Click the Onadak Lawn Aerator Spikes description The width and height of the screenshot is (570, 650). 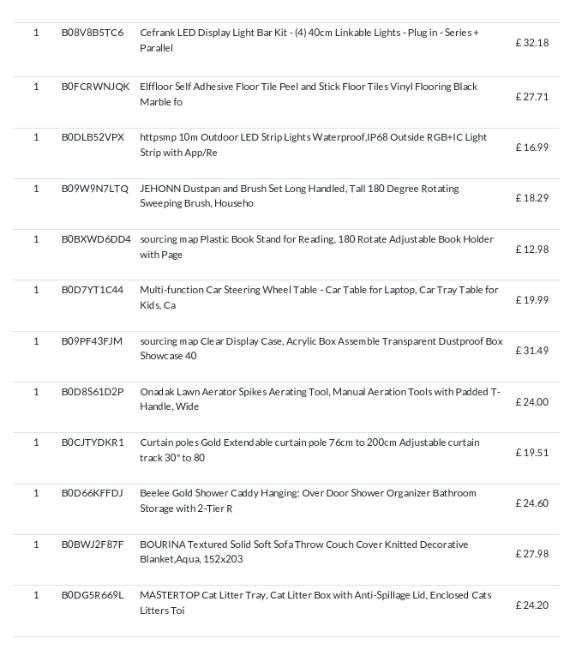point(320,399)
